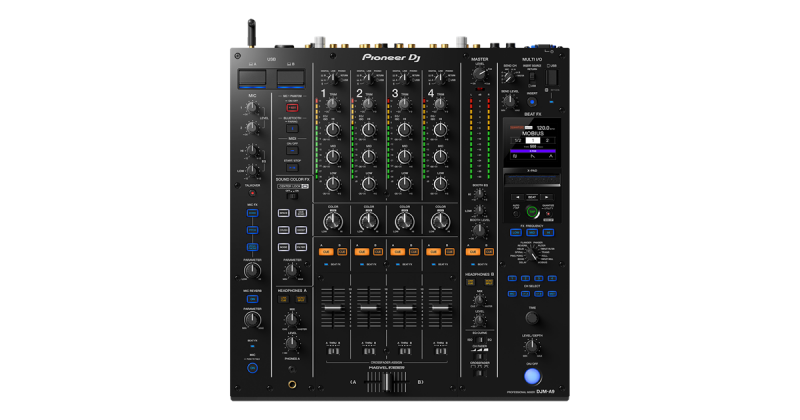This screenshot has height=420, width=800.
Task: Click the channel 3 HI EQ knob
Action: coord(404,130)
